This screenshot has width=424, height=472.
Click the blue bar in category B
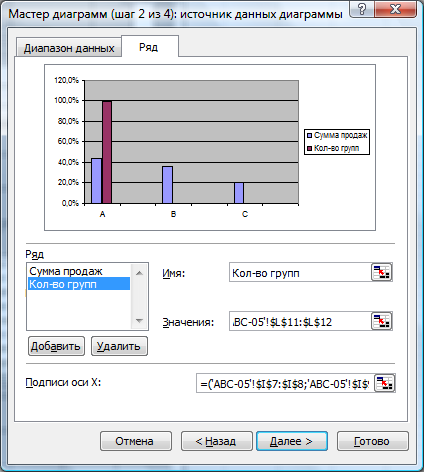[167, 185]
